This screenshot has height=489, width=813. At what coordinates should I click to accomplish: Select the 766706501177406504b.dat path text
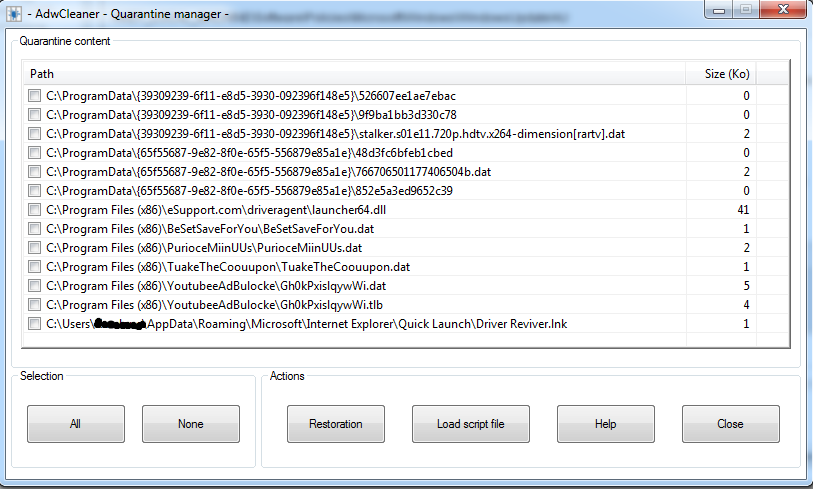coord(269,172)
